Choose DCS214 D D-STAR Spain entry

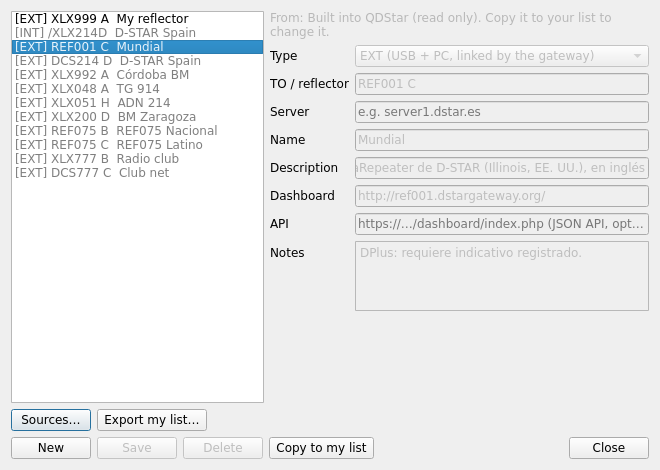(137, 61)
